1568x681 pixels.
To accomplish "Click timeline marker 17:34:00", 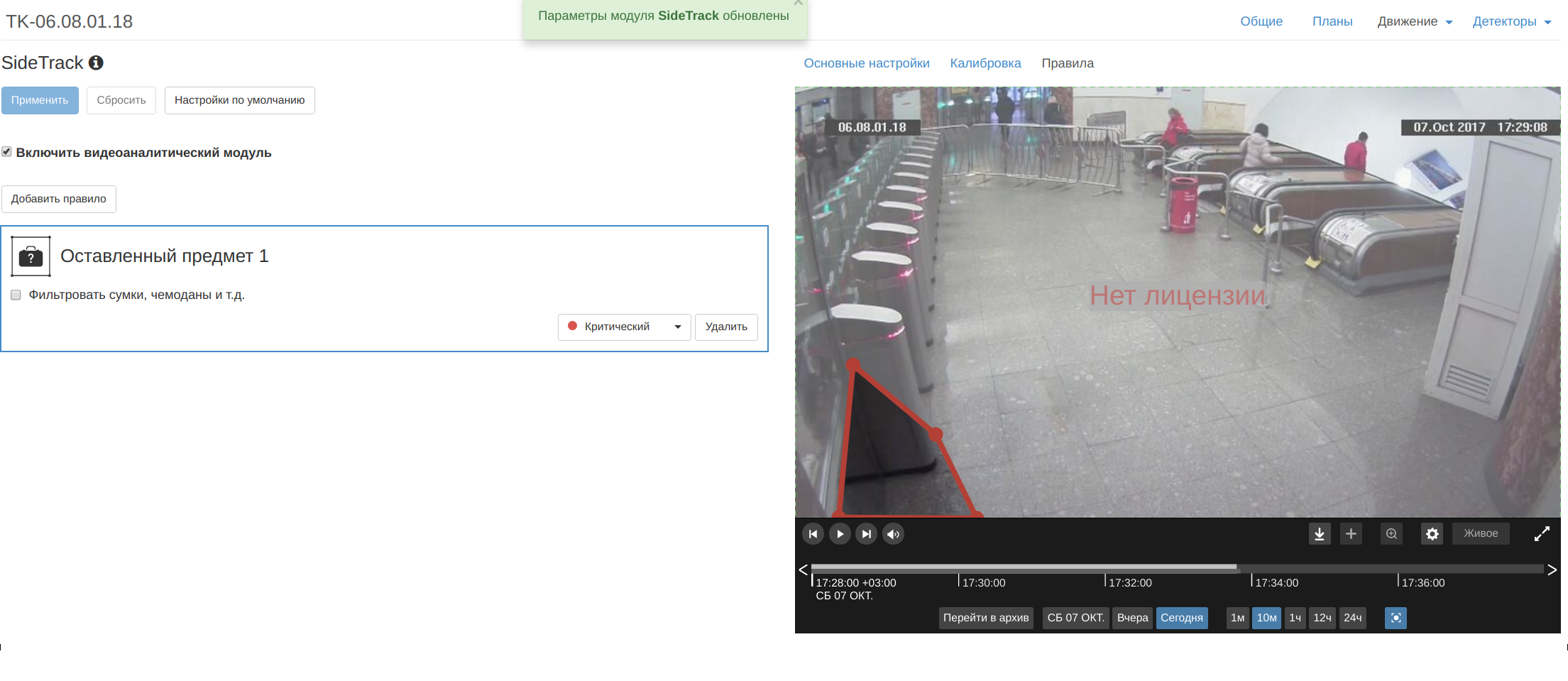I will pyautogui.click(x=1276, y=583).
